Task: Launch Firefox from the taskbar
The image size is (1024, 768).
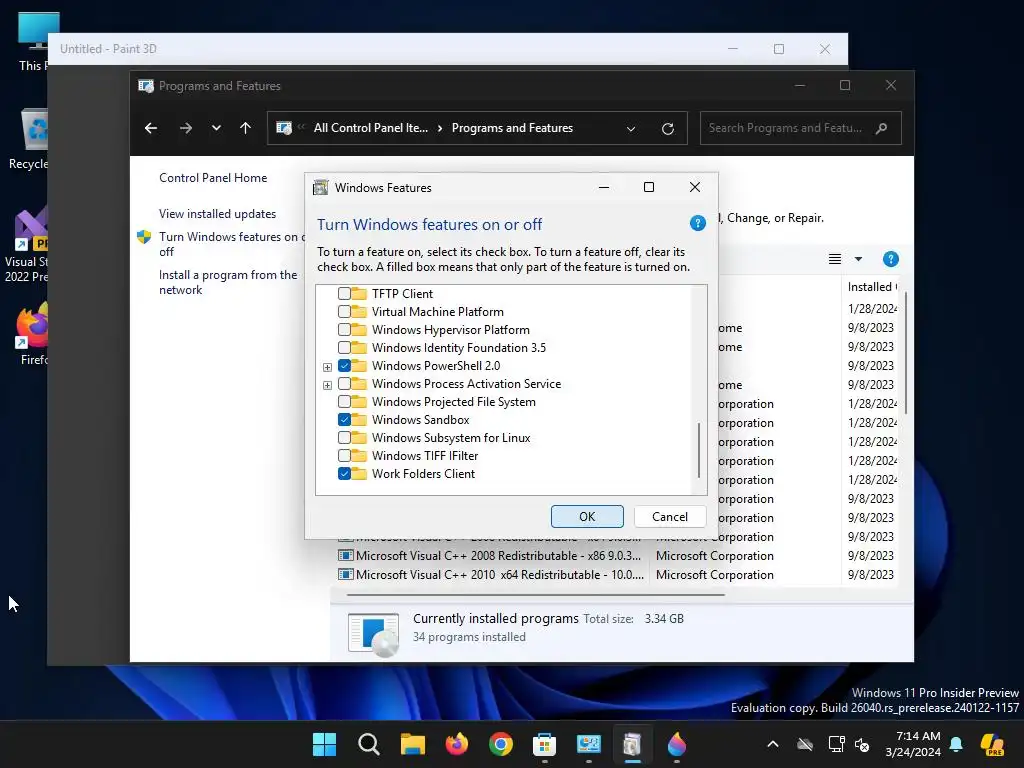Action: (x=456, y=744)
